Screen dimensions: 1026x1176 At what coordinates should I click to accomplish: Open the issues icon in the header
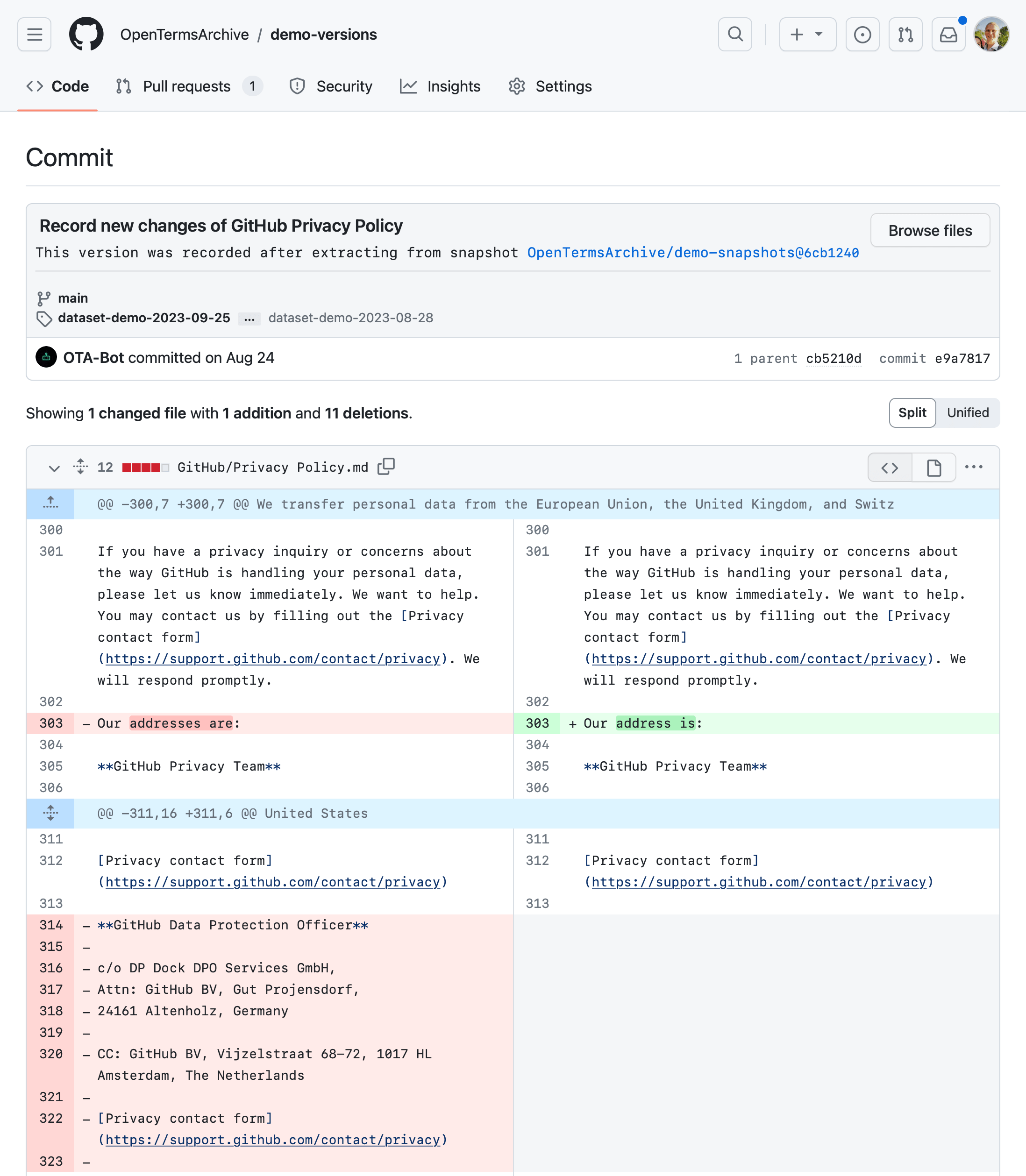(862, 35)
